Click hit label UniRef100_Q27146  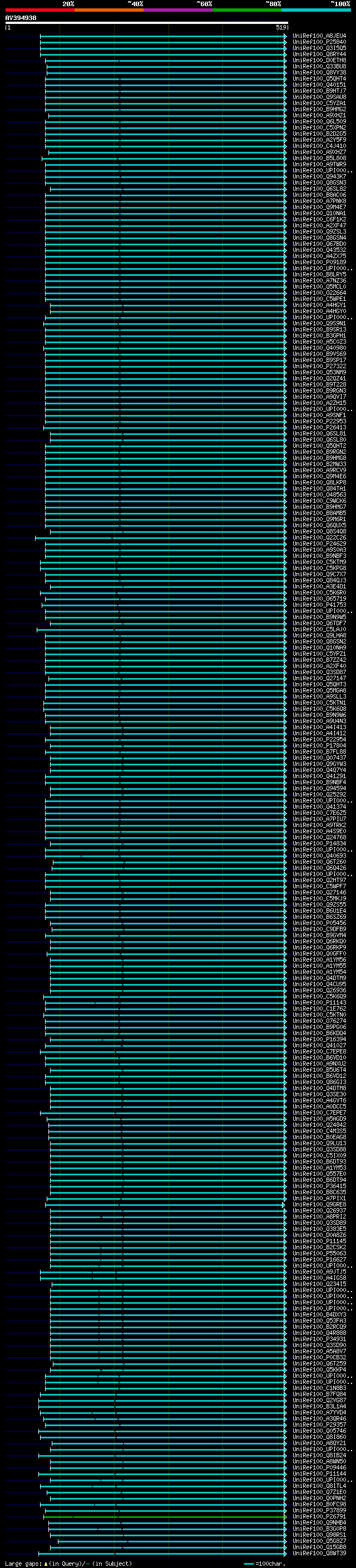click(x=319, y=892)
